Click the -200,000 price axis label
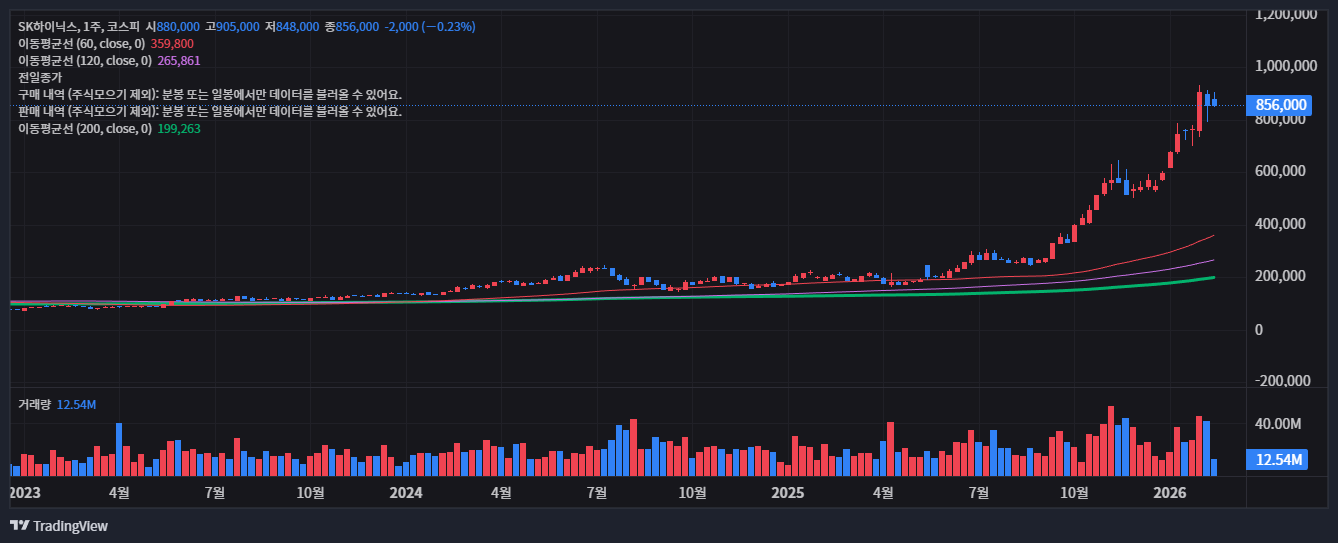This screenshot has height=543, width=1338. point(1282,381)
